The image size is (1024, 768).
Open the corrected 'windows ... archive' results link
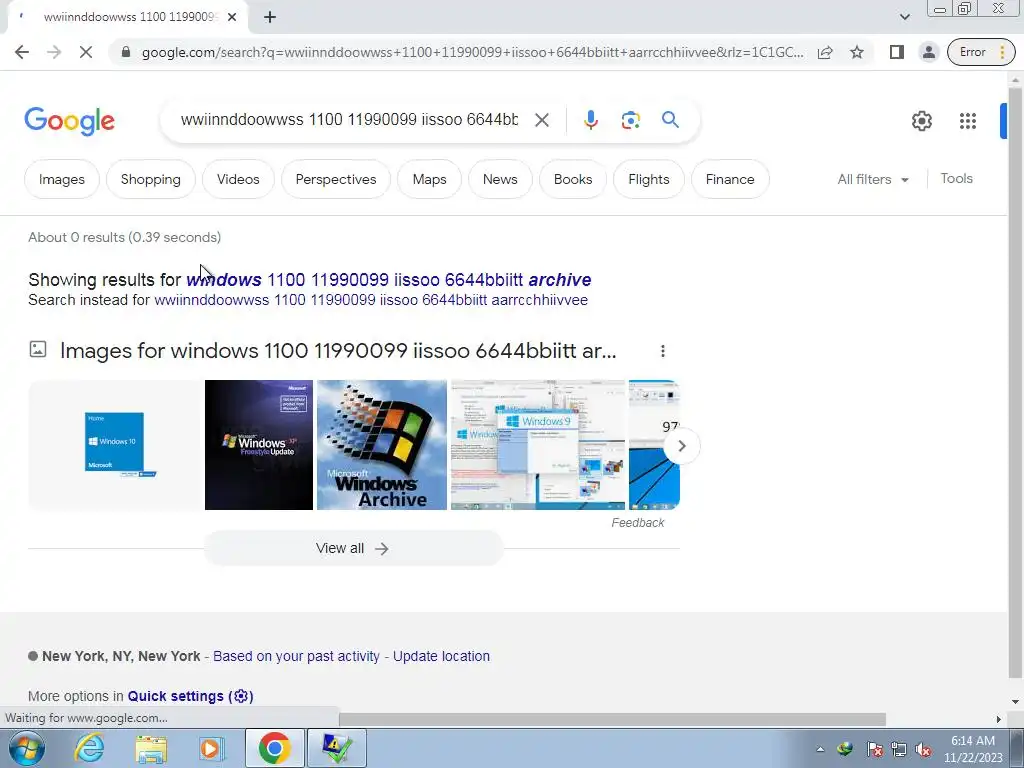389,280
